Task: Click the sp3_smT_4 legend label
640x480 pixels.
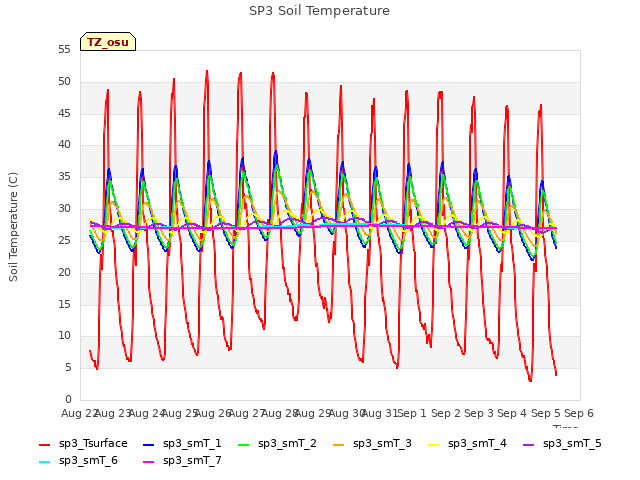Action: click(x=477, y=443)
